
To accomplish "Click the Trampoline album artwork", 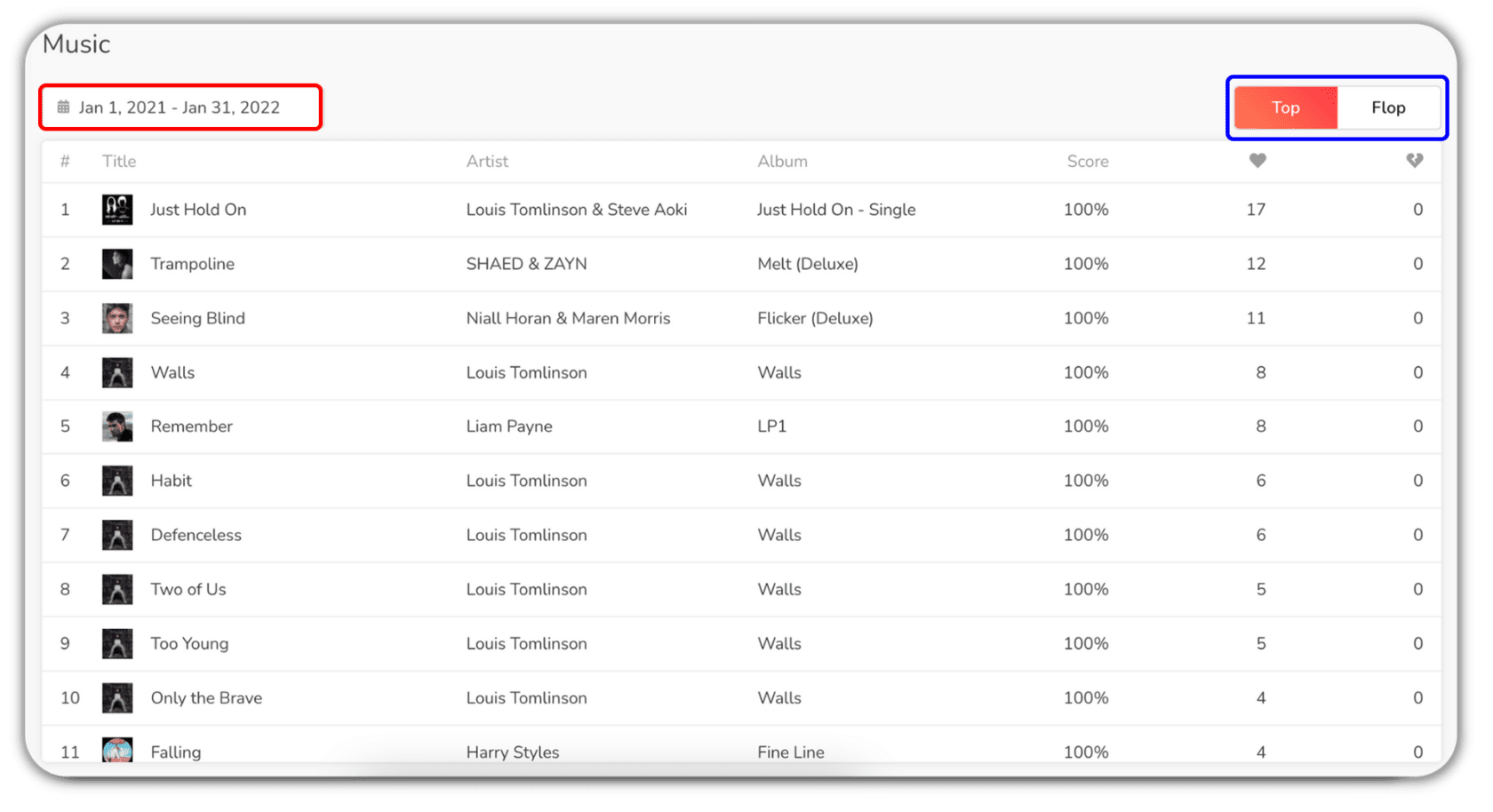I will click(116, 264).
